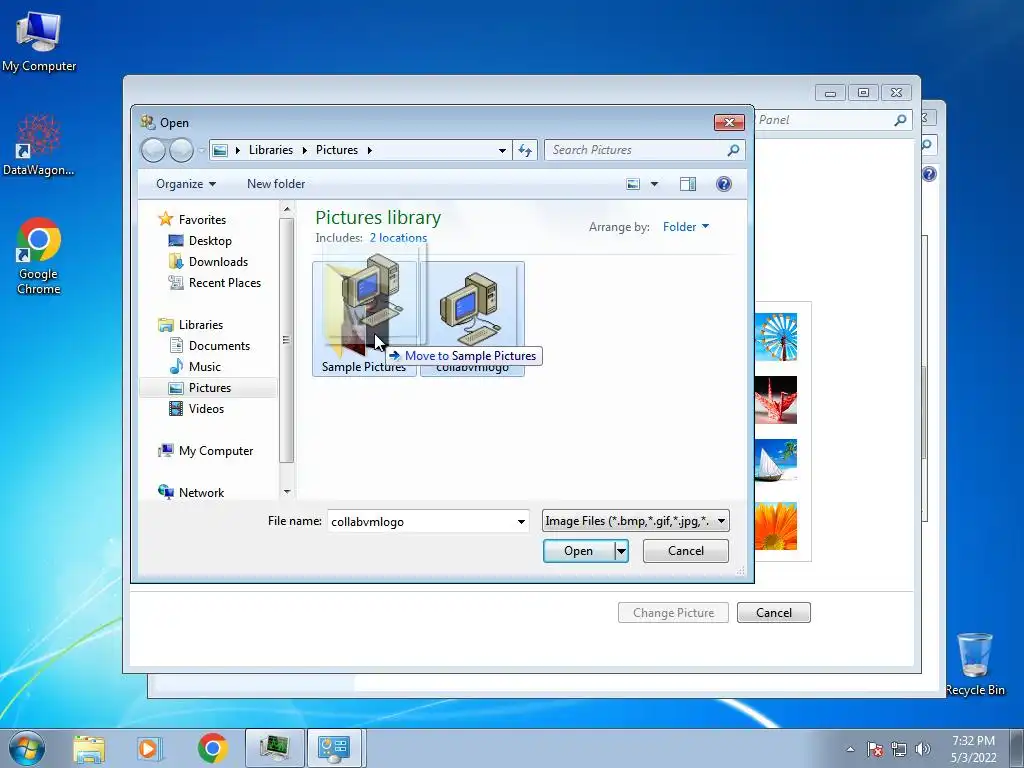Select the Sample Pictures folder
The height and width of the screenshot is (768, 1024).
[x=364, y=319]
